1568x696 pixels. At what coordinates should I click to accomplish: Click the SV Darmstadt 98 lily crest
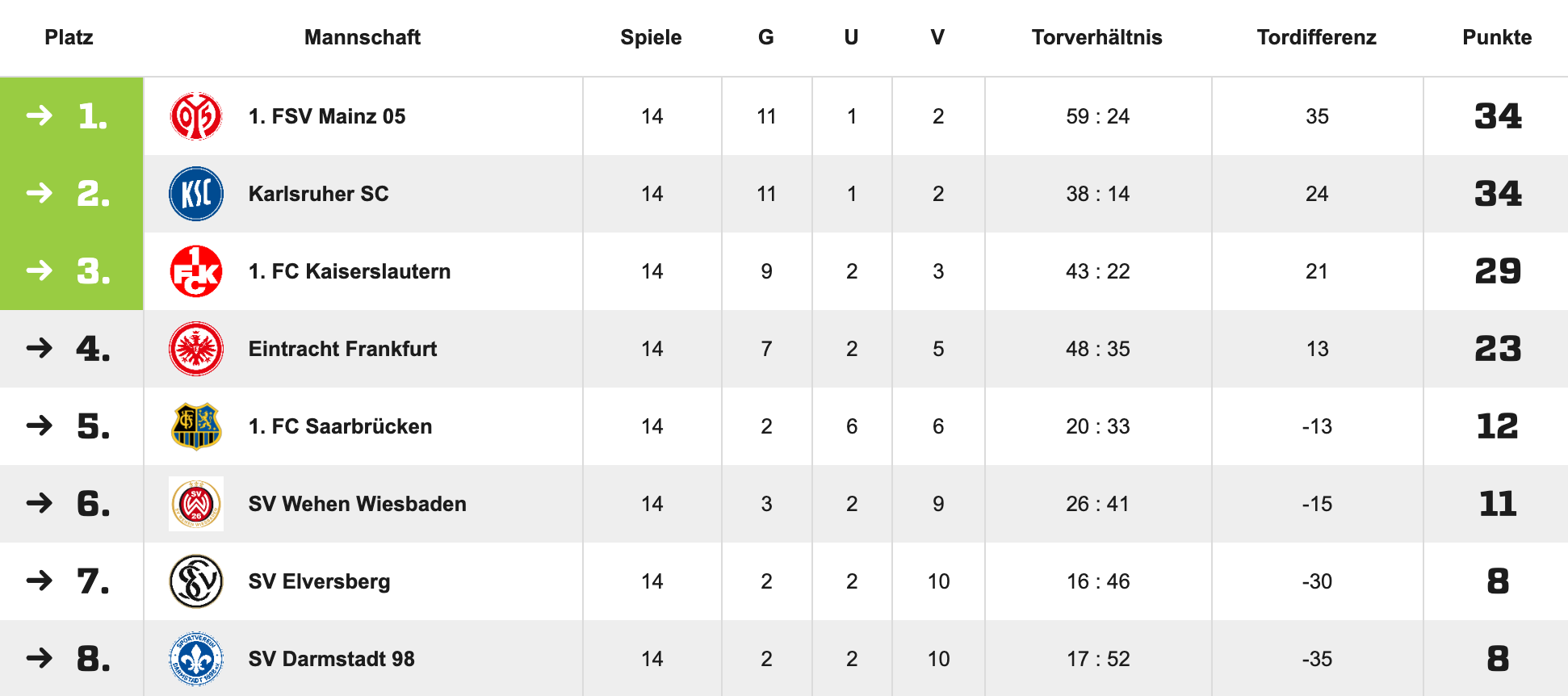point(196,659)
